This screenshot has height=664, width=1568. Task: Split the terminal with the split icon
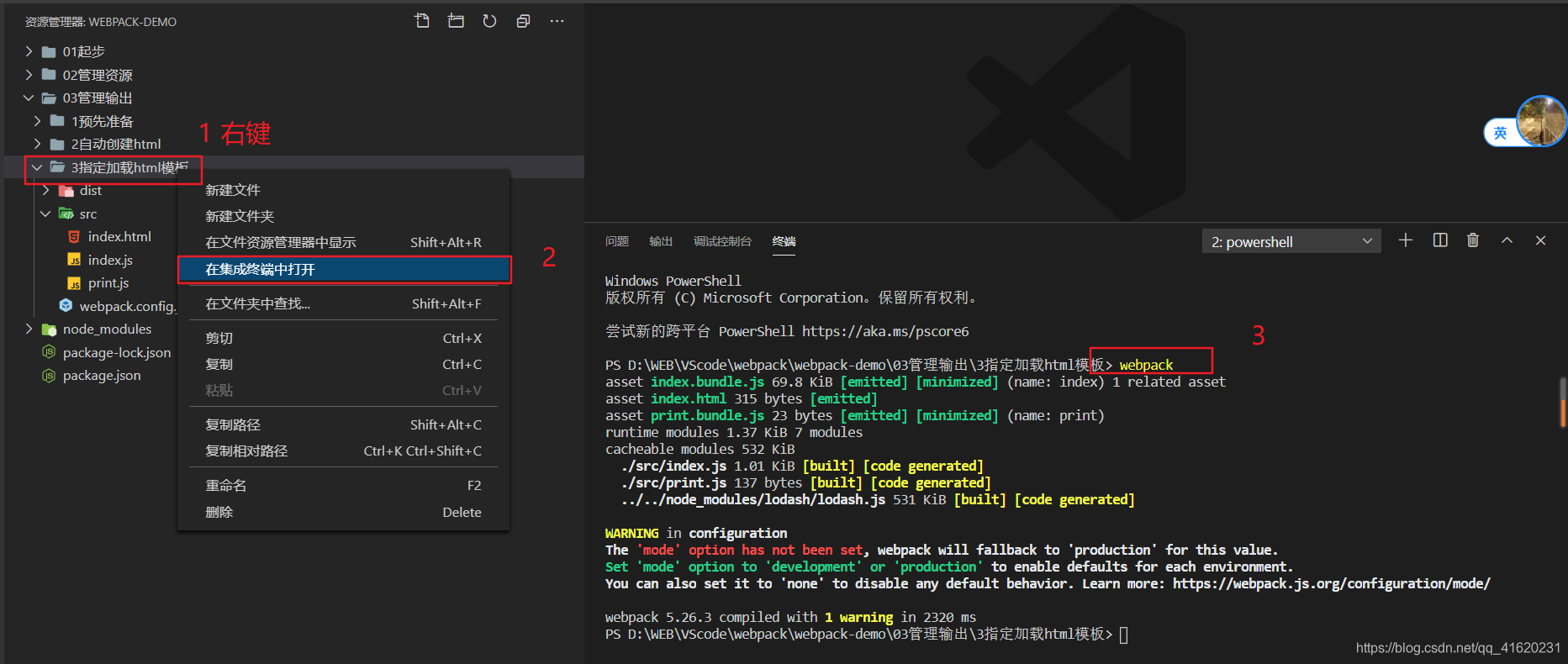coord(1440,240)
